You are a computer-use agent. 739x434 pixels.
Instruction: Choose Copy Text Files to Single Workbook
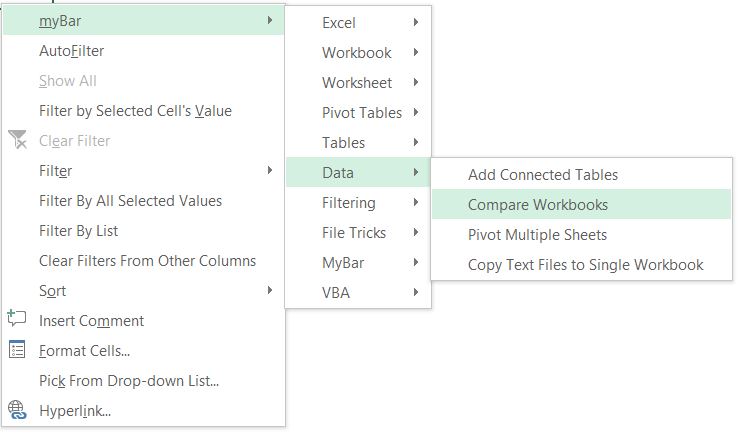pos(582,265)
